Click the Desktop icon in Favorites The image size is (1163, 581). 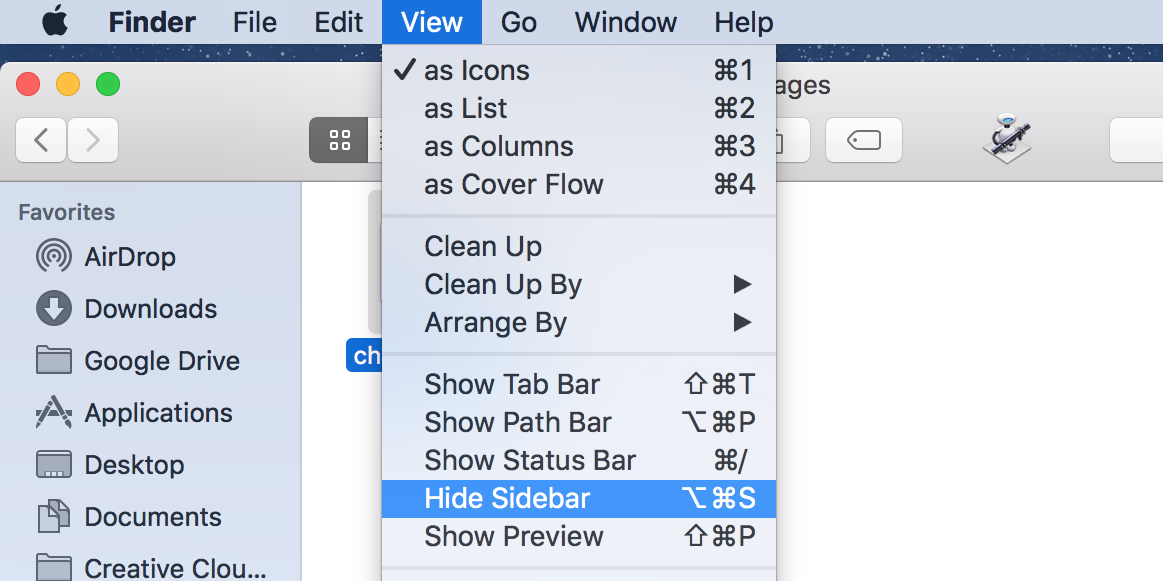point(54,465)
